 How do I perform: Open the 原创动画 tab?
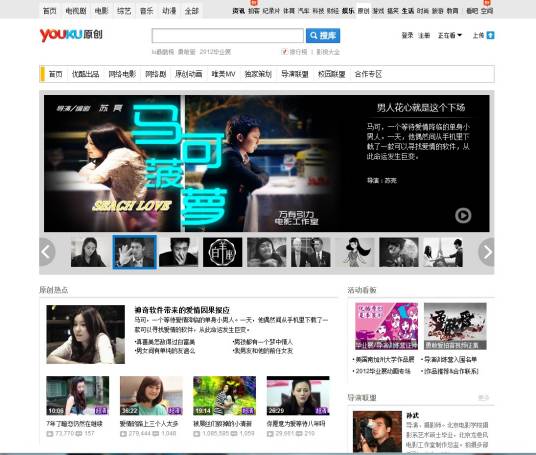(x=189, y=74)
